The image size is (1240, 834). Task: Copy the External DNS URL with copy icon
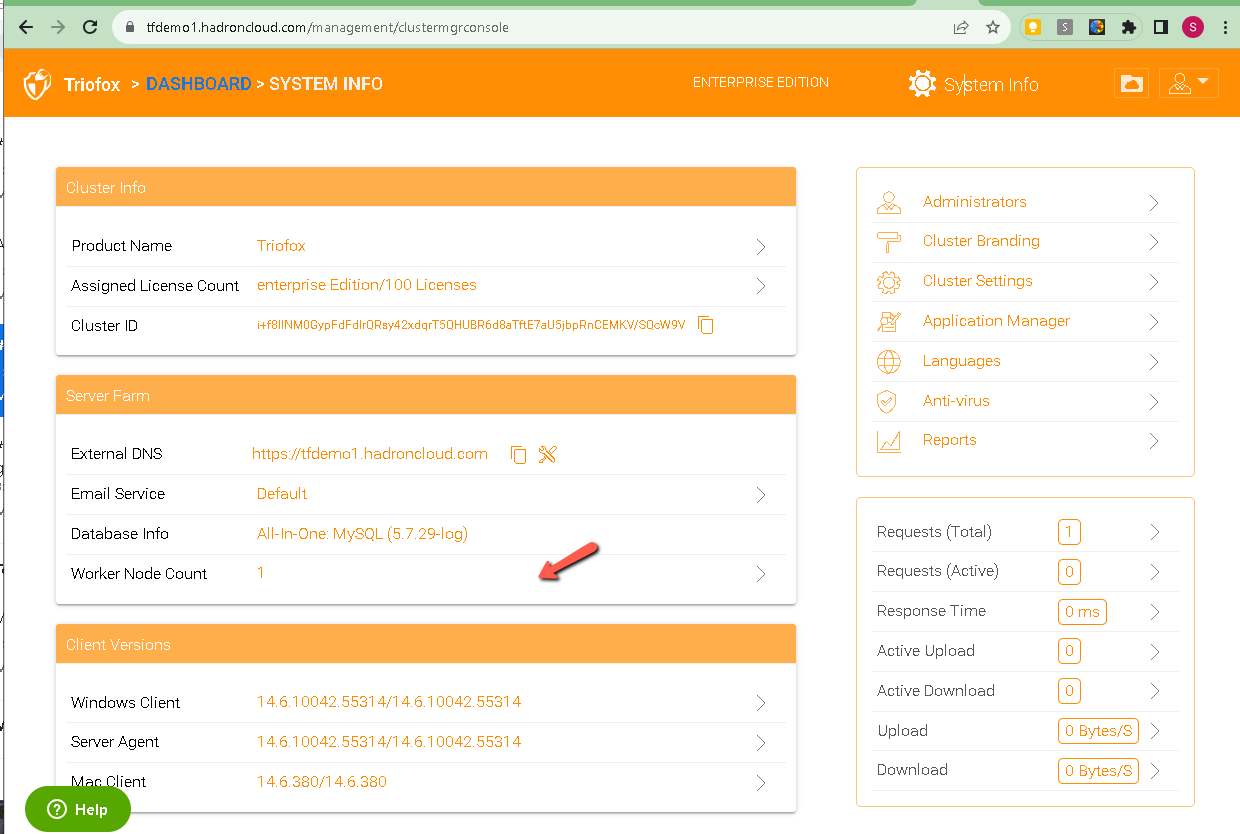pos(518,454)
